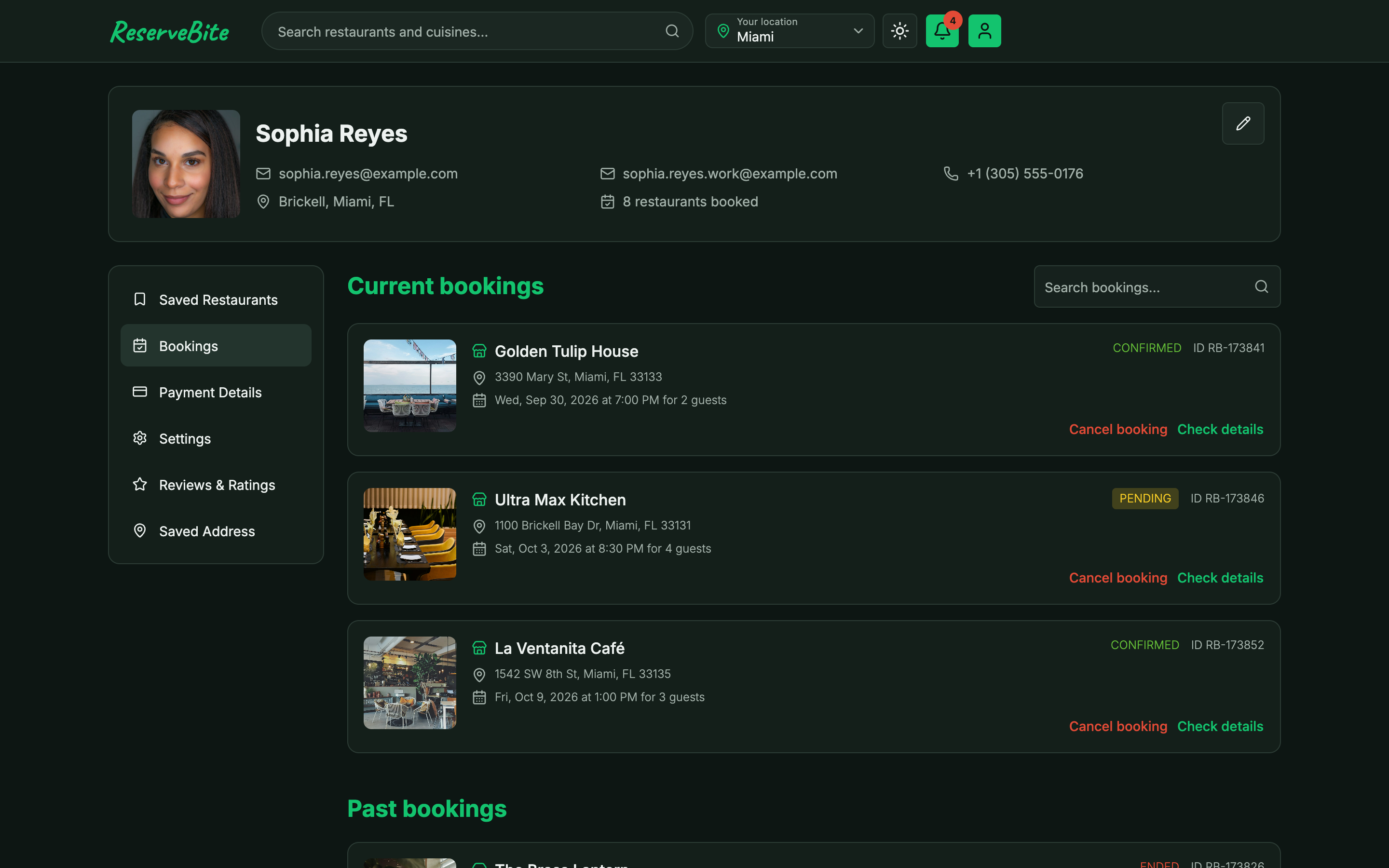Open Saved Address in the sidebar
1389x868 pixels.
(216, 531)
